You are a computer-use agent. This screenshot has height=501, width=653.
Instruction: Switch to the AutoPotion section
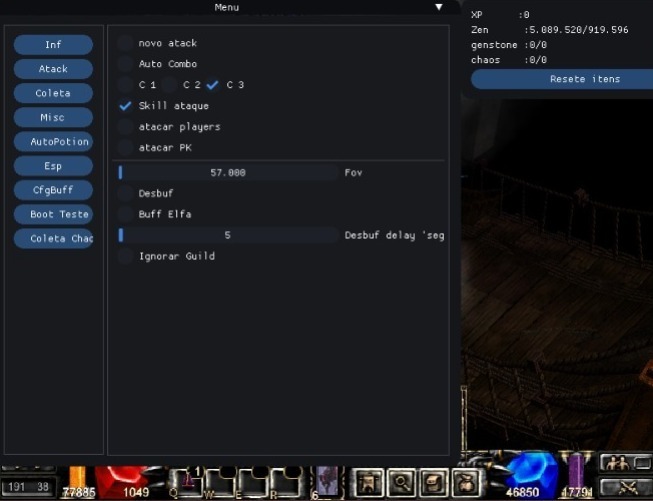pos(54,142)
